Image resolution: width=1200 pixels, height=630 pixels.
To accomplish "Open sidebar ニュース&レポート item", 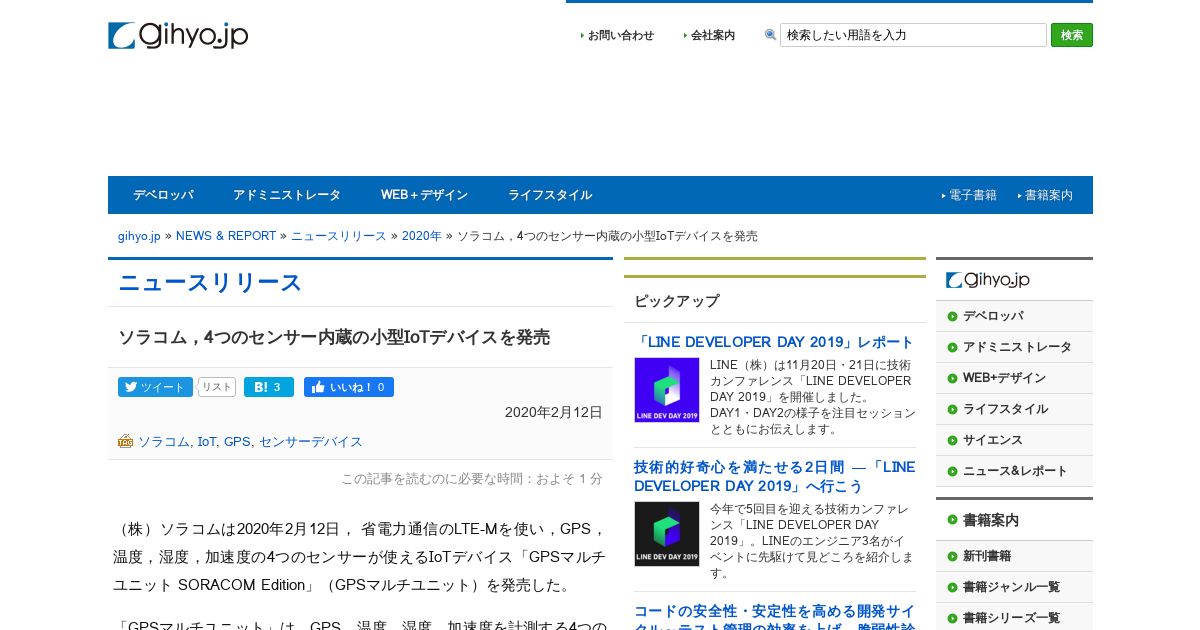I will [x=1014, y=471].
